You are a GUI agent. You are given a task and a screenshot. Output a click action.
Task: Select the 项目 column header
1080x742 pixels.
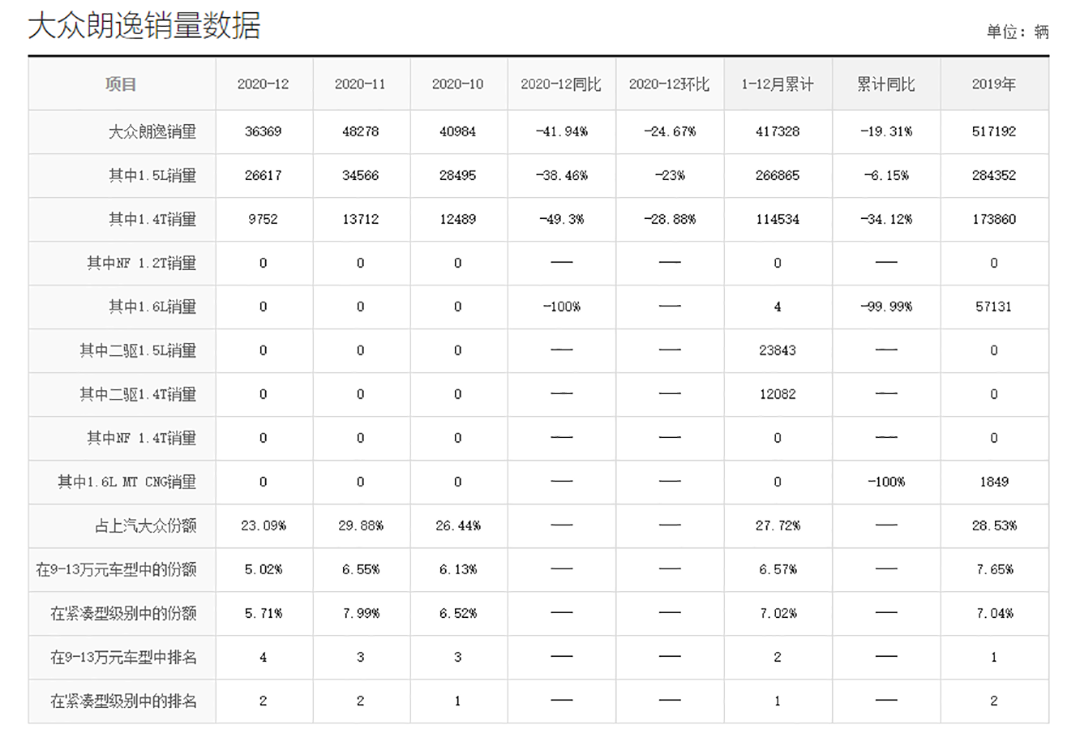[121, 84]
